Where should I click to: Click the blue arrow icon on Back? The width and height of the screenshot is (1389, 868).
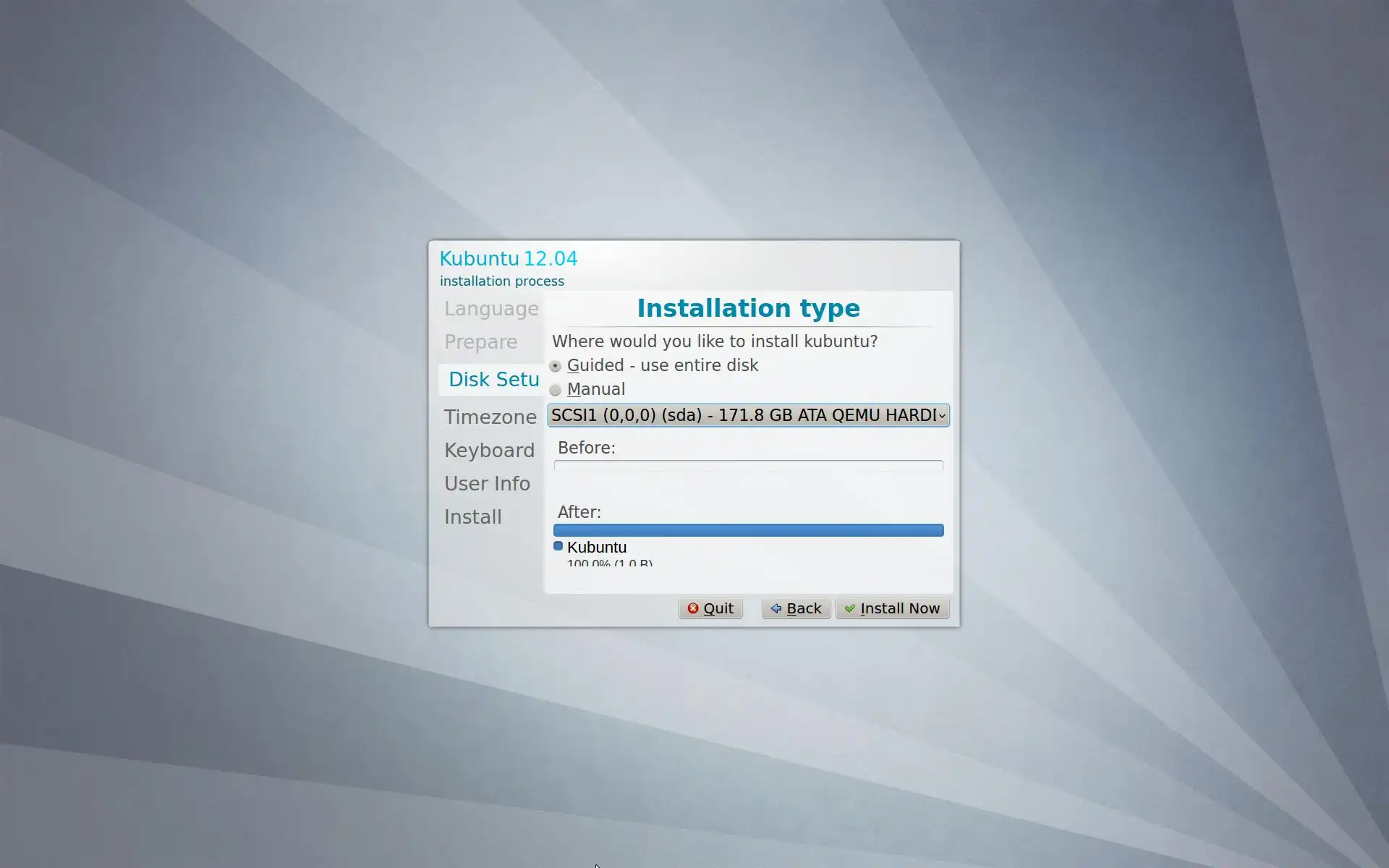tap(776, 608)
